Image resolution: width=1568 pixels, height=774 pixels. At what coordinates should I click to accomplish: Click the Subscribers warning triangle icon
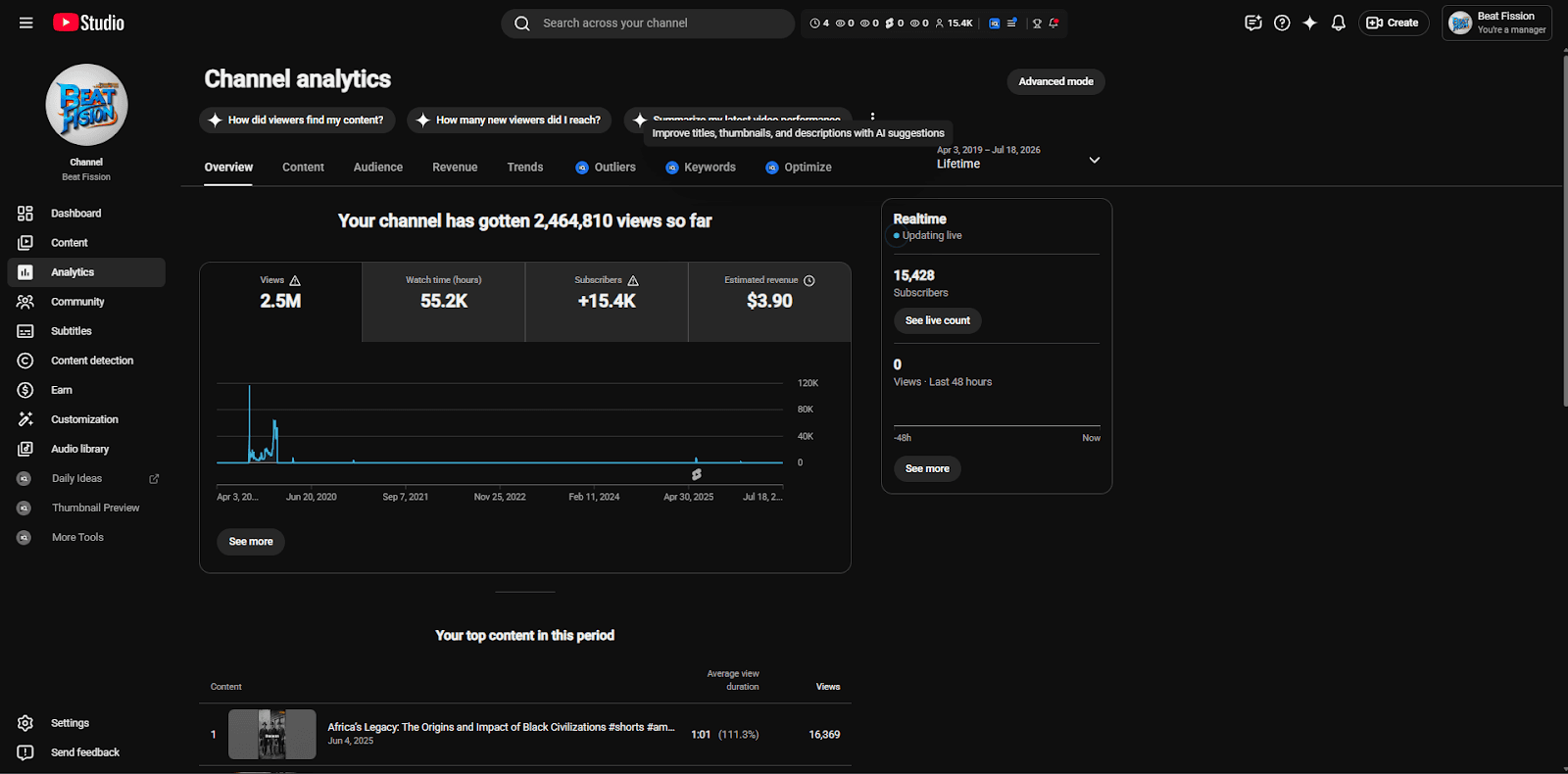633,280
